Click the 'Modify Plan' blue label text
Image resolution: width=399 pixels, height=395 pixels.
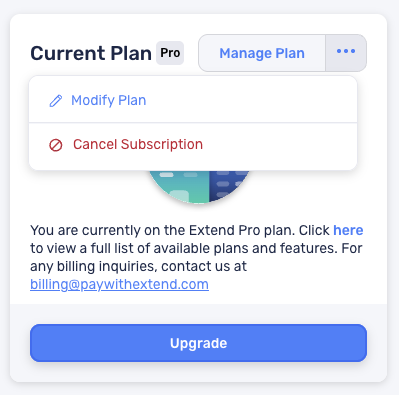(x=109, y=100)
